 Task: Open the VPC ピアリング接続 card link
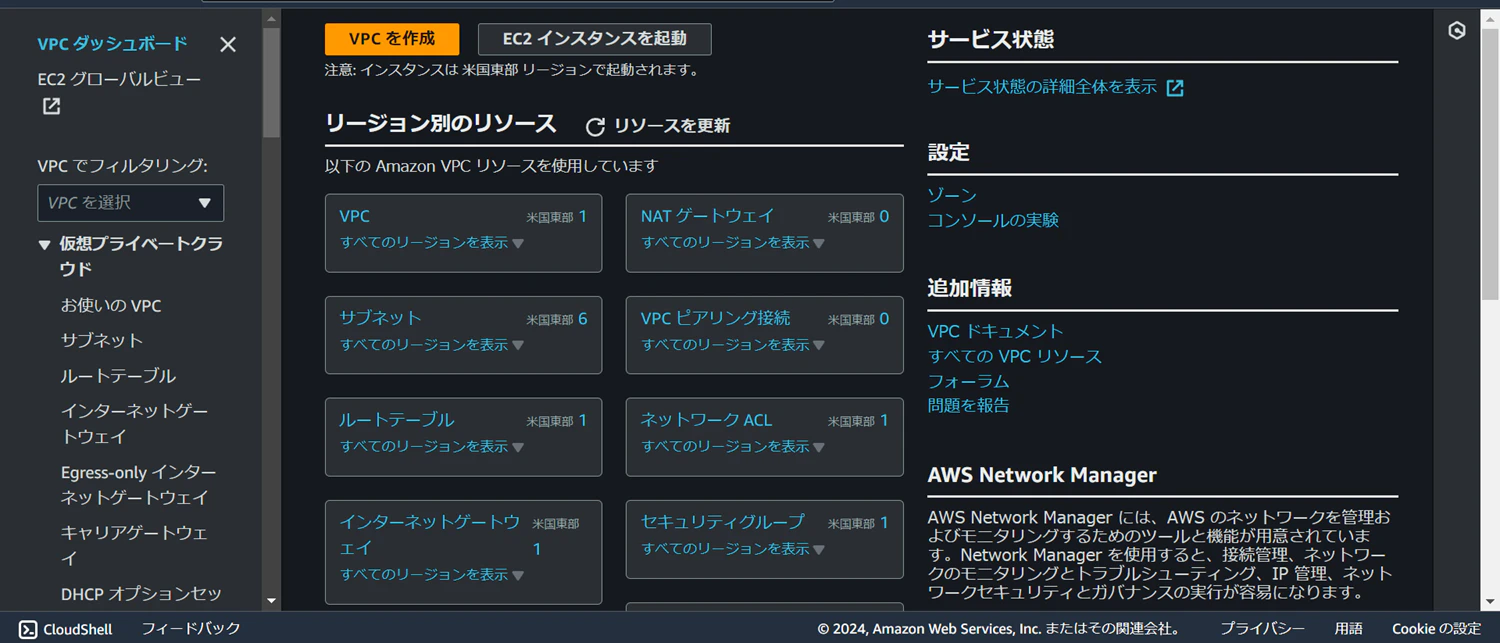[x=715, y=318]
